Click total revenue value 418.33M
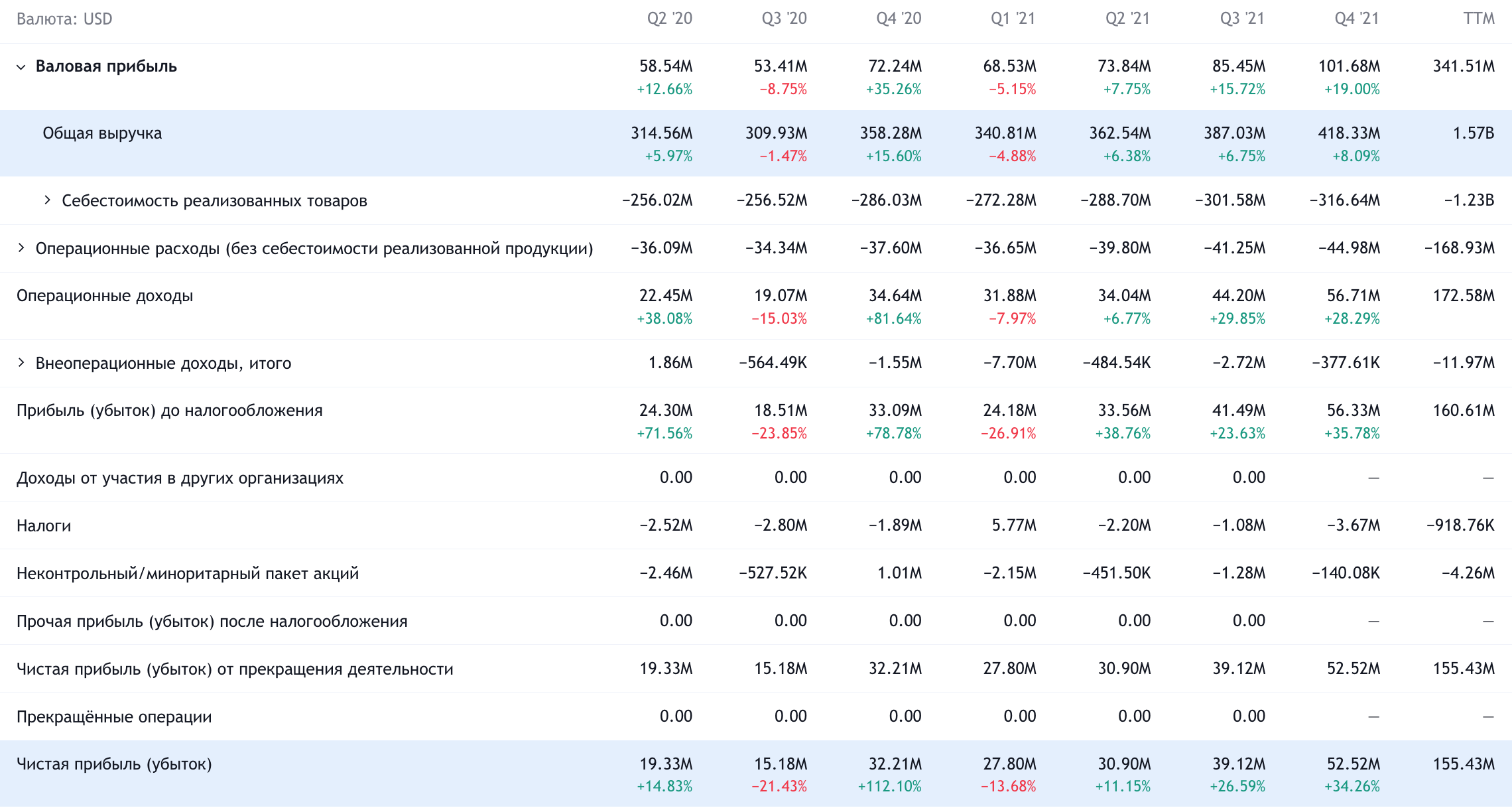This screenshot has width=1512, height=808. point(1349,133)
